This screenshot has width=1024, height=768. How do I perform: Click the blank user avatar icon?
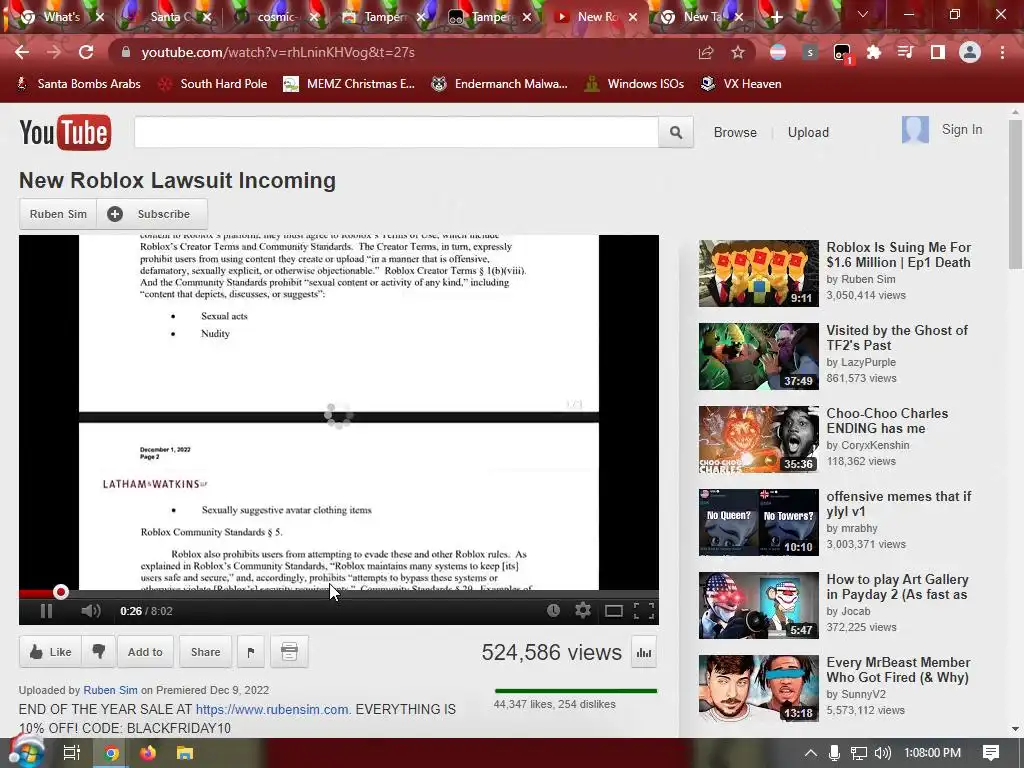915,129
